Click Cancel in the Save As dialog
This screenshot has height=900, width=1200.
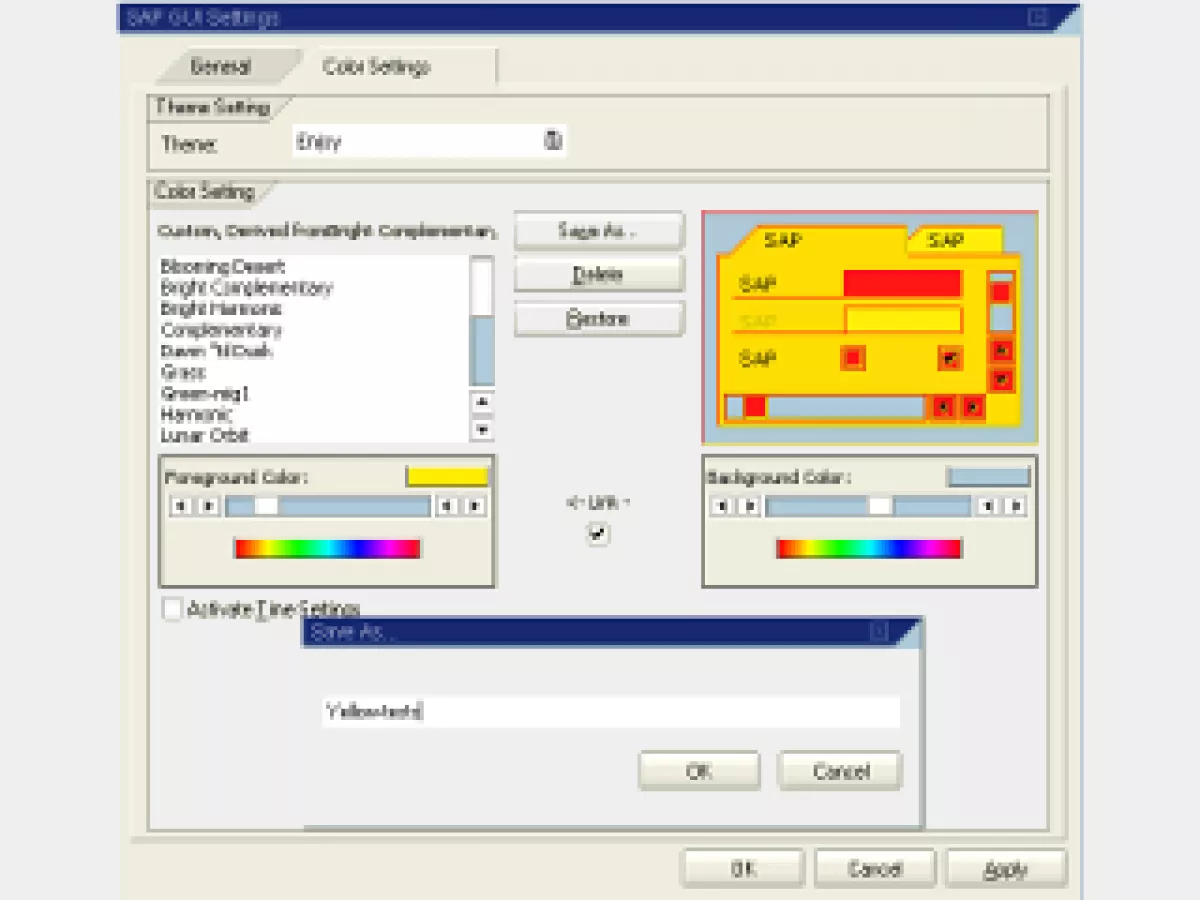840,771
